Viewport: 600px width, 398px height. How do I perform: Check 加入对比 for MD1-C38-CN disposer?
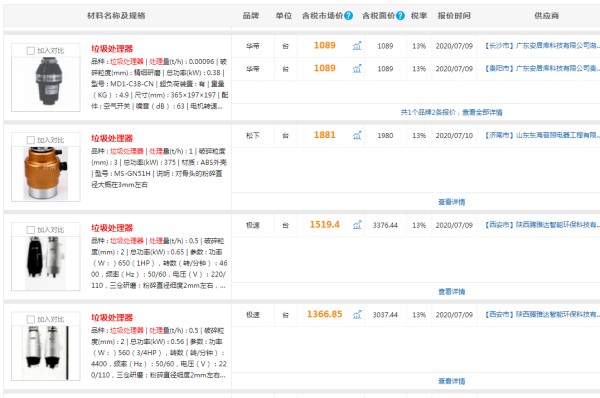[31, 51]
